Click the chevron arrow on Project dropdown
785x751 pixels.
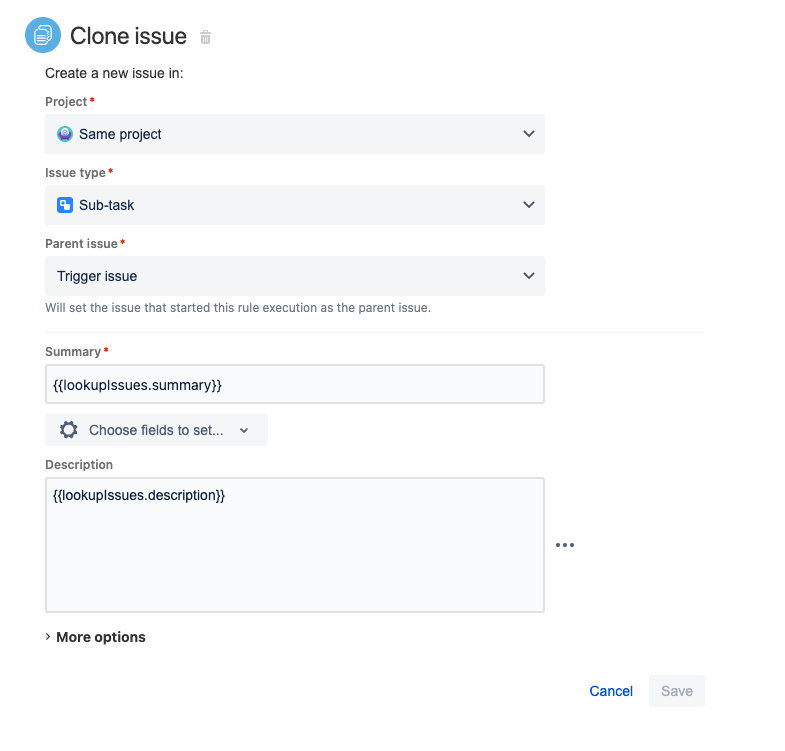tap(529, 134)
